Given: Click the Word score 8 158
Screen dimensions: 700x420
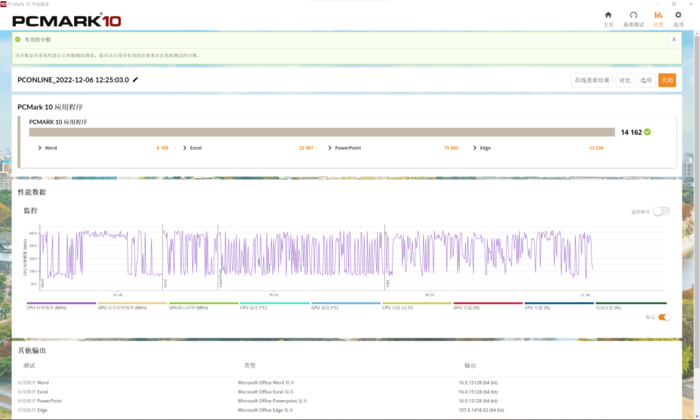Looking at the screenshot, I should pyautogui.click(x=162, y=148).
